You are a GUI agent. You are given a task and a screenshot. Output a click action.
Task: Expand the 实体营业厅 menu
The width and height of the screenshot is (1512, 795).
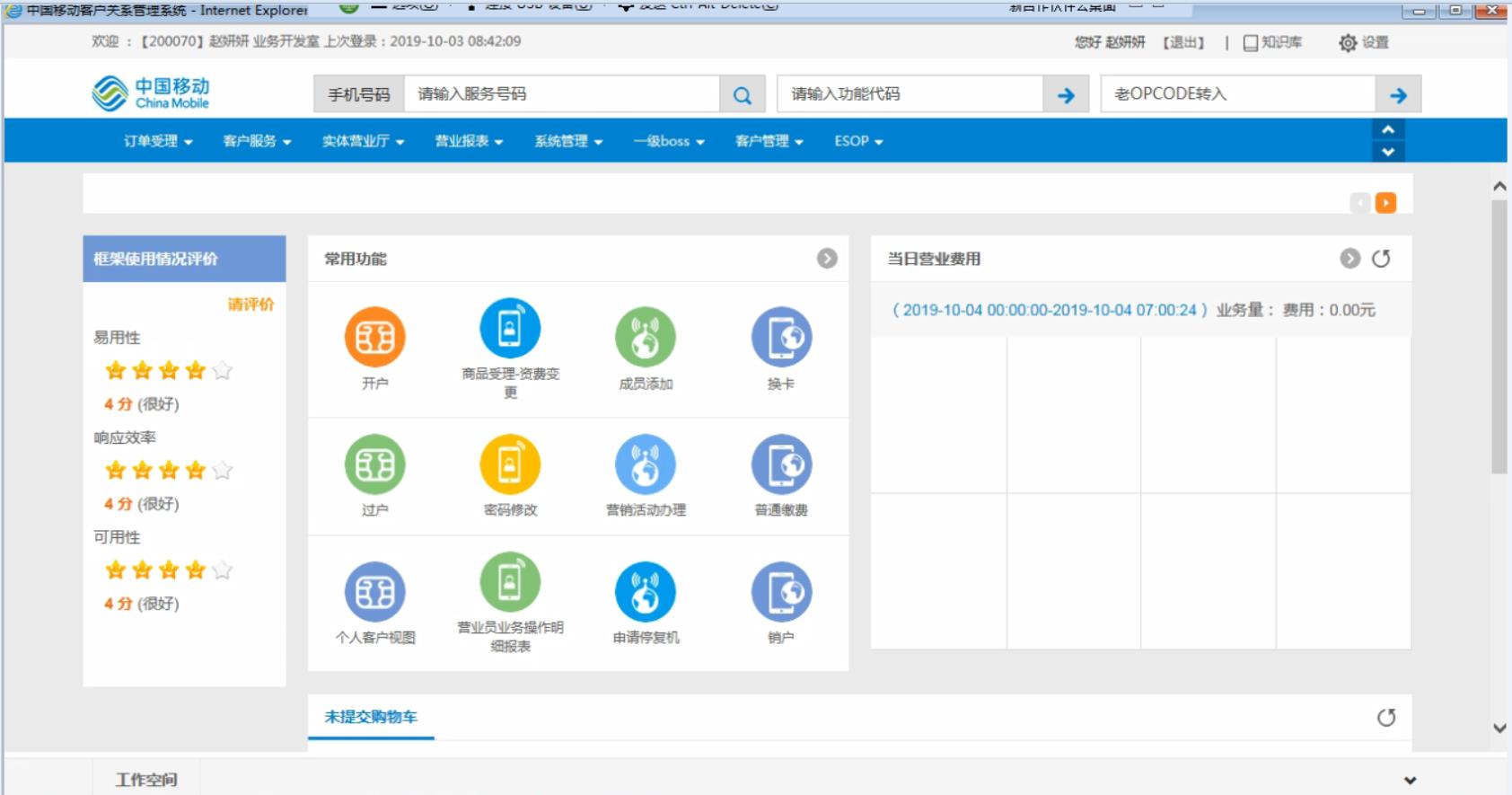click(x=364, y=141)
